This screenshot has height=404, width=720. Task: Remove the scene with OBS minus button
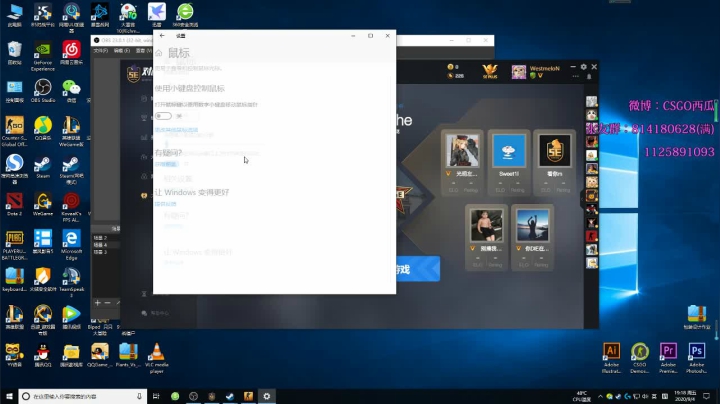(107, 303)
